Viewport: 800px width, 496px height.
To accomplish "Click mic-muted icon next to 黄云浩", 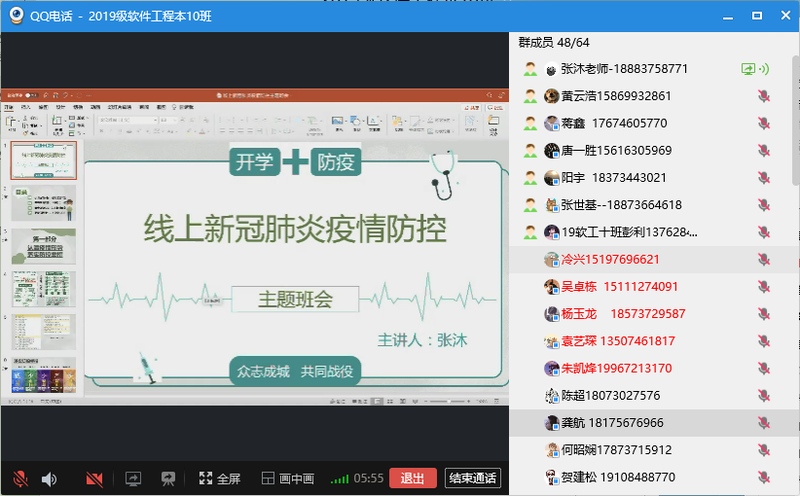I will (764, 96).
